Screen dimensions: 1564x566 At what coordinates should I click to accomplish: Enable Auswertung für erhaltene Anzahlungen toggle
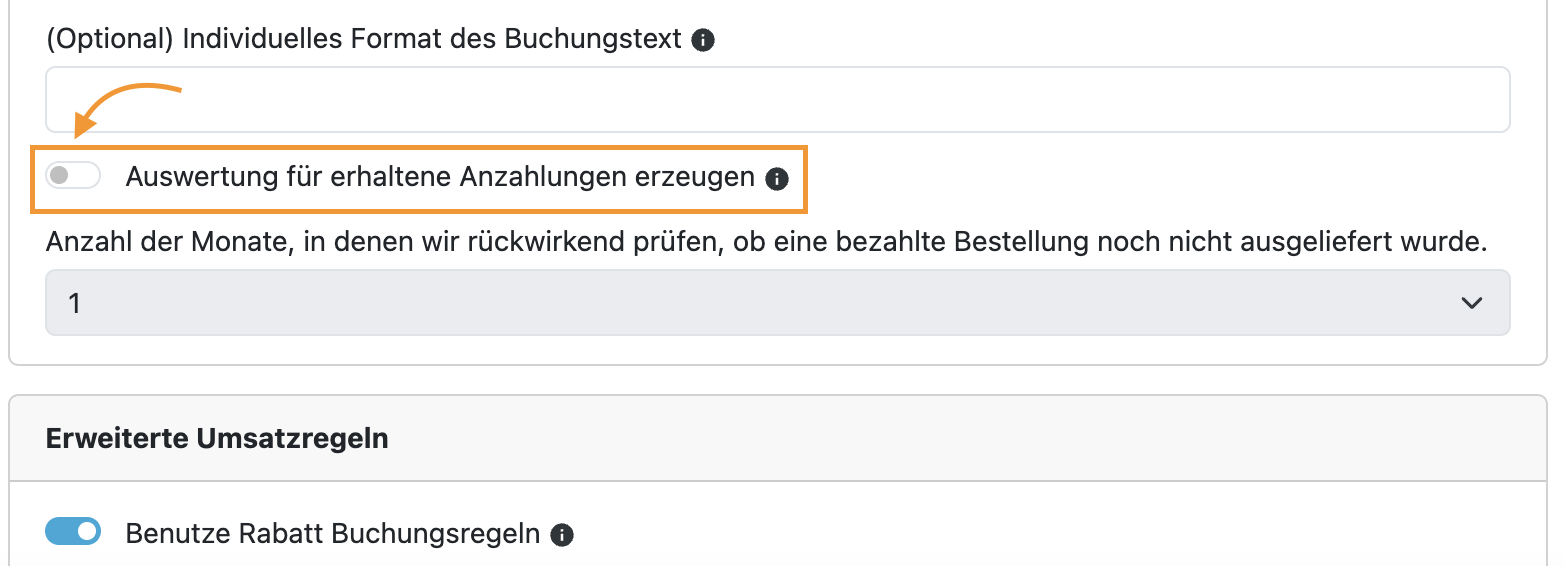[x=73, y=176]
